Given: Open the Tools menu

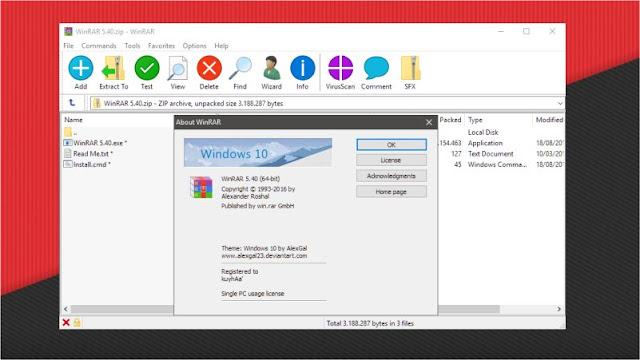Looking at the screenshot, I should coord(132,46).
